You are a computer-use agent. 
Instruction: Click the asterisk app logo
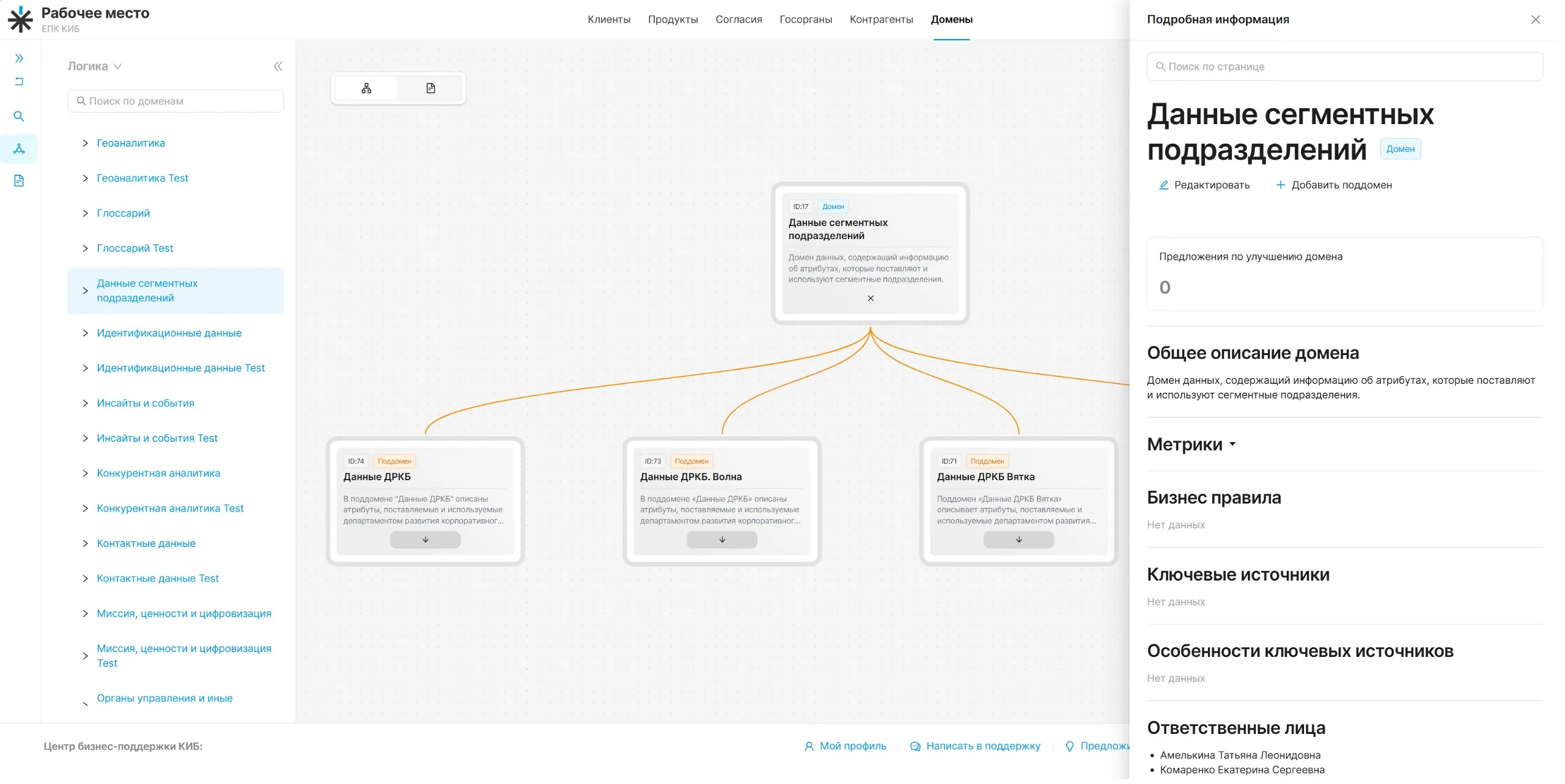[x=20, y=20]
